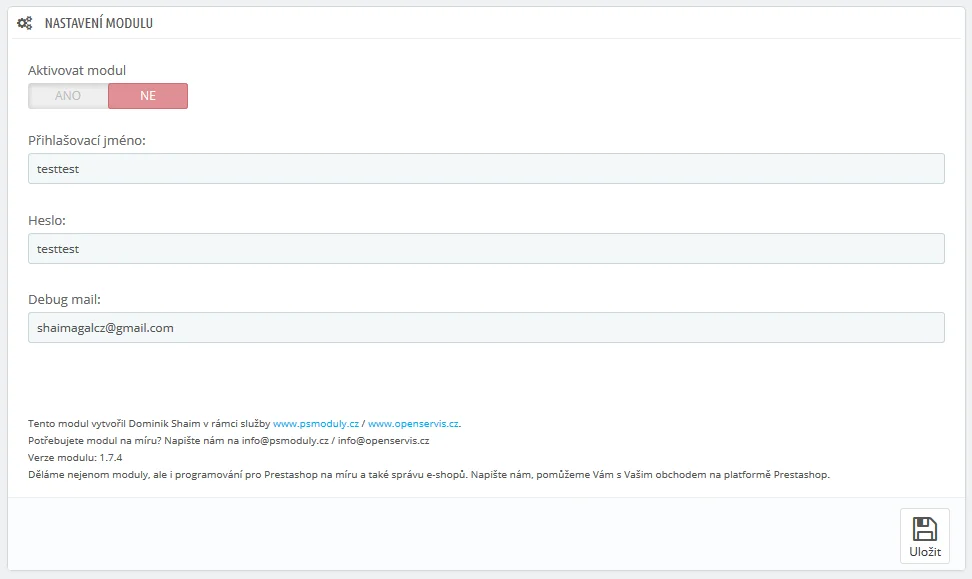This screenshot has width=972, height=579.
Task: Click the Heslo field label
Action: click(47, 220)
